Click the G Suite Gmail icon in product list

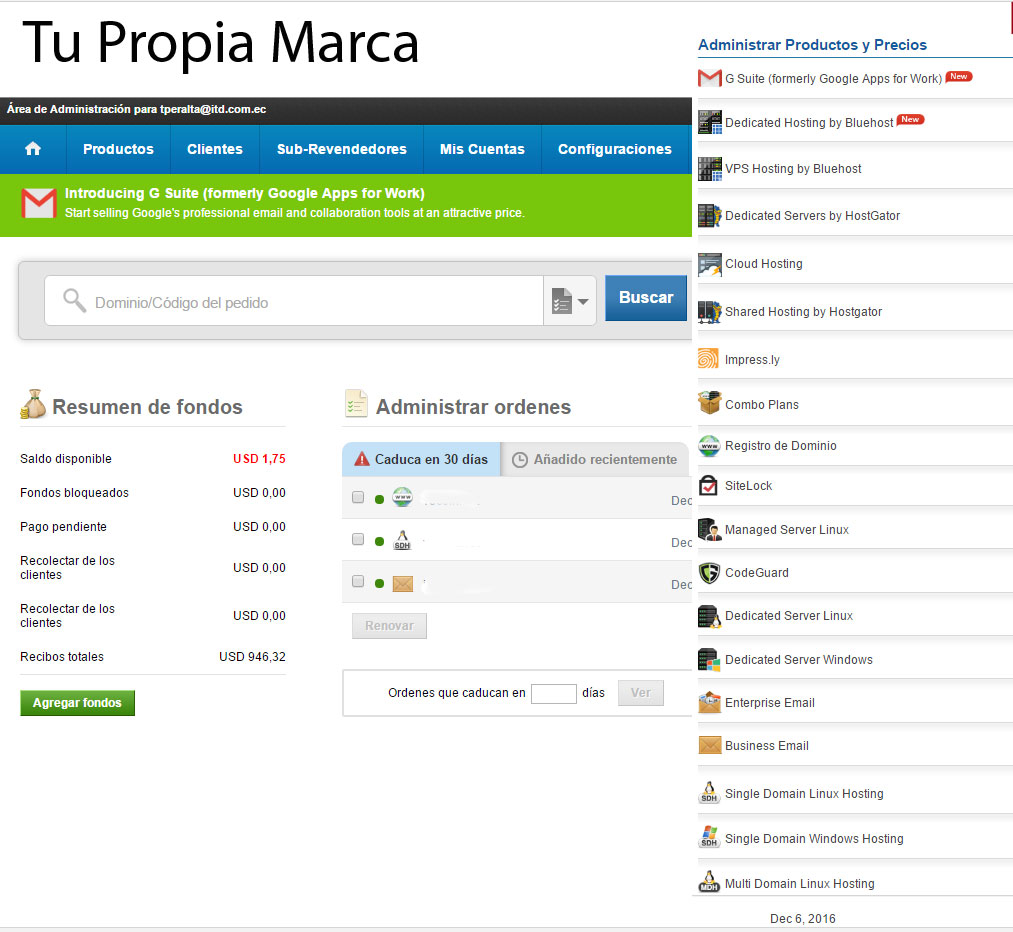[709, 78]
